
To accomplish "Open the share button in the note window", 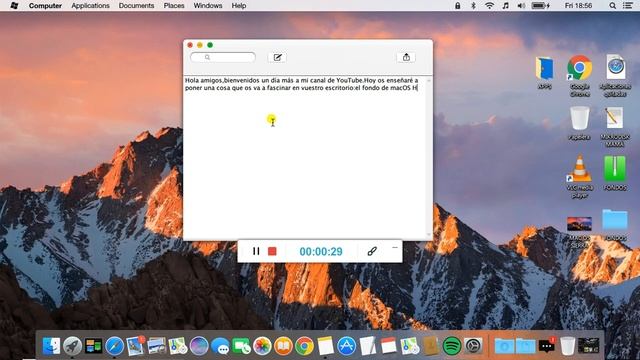I will [x=406, y=58].
